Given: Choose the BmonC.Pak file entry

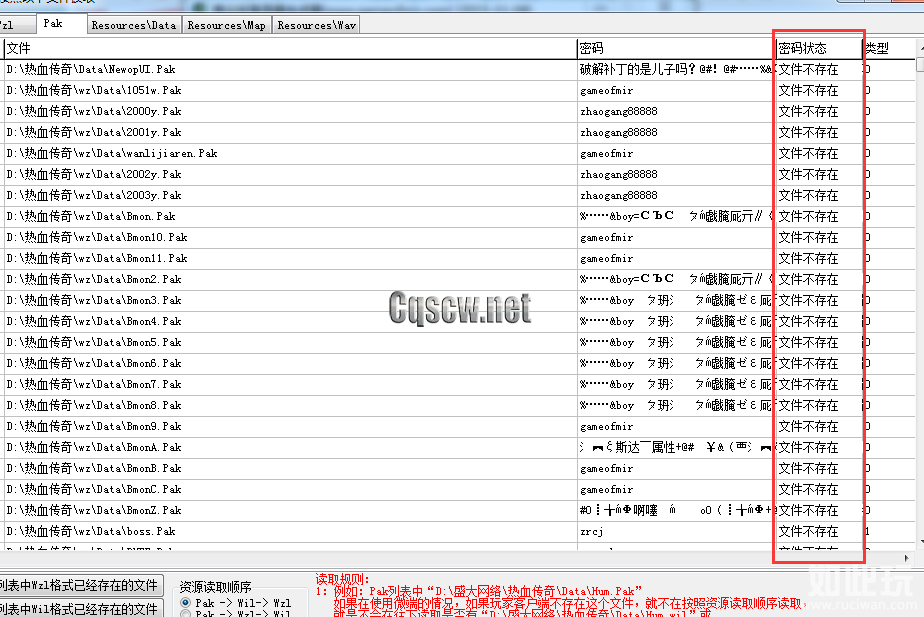Looking at the screenshot, I should tap(94, 490).
